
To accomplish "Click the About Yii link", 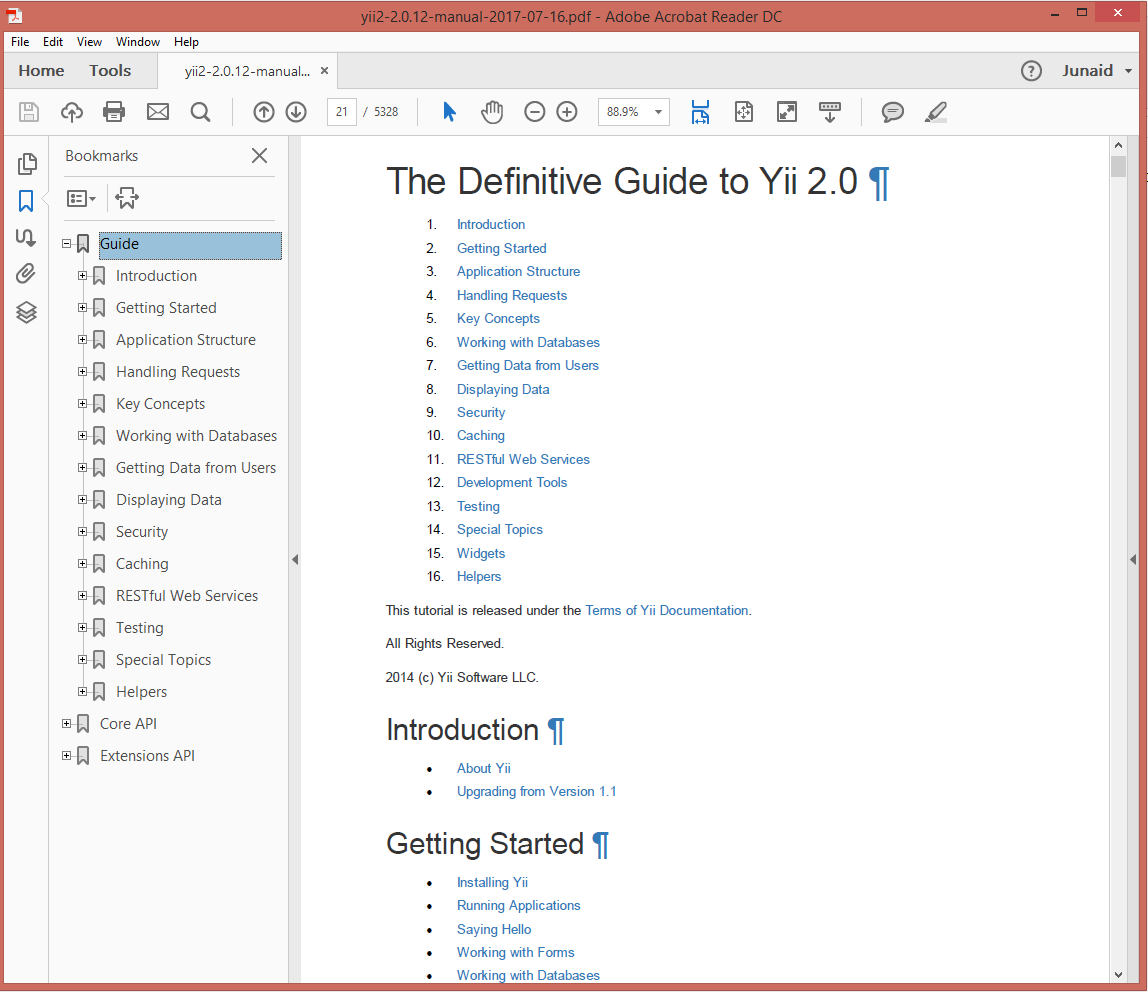I will click(484, 769).
